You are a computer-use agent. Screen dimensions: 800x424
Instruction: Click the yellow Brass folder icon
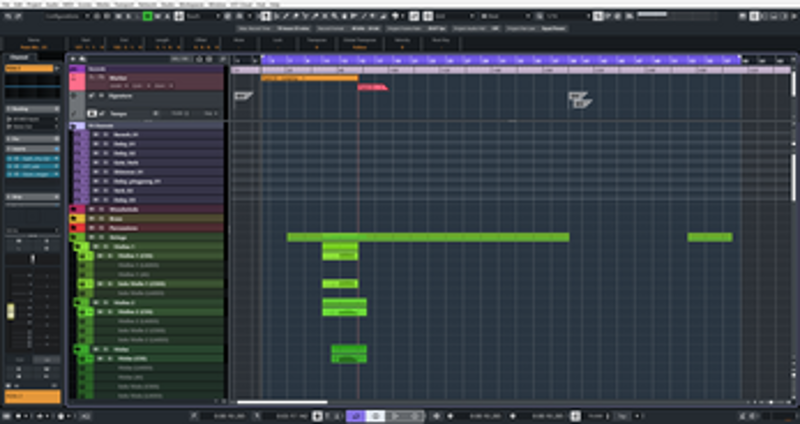pyautogui.click(x=74, y=218)
